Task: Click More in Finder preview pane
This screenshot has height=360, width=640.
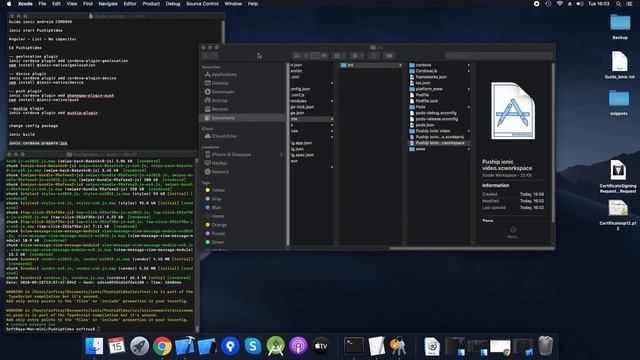Action: (513, 233)
